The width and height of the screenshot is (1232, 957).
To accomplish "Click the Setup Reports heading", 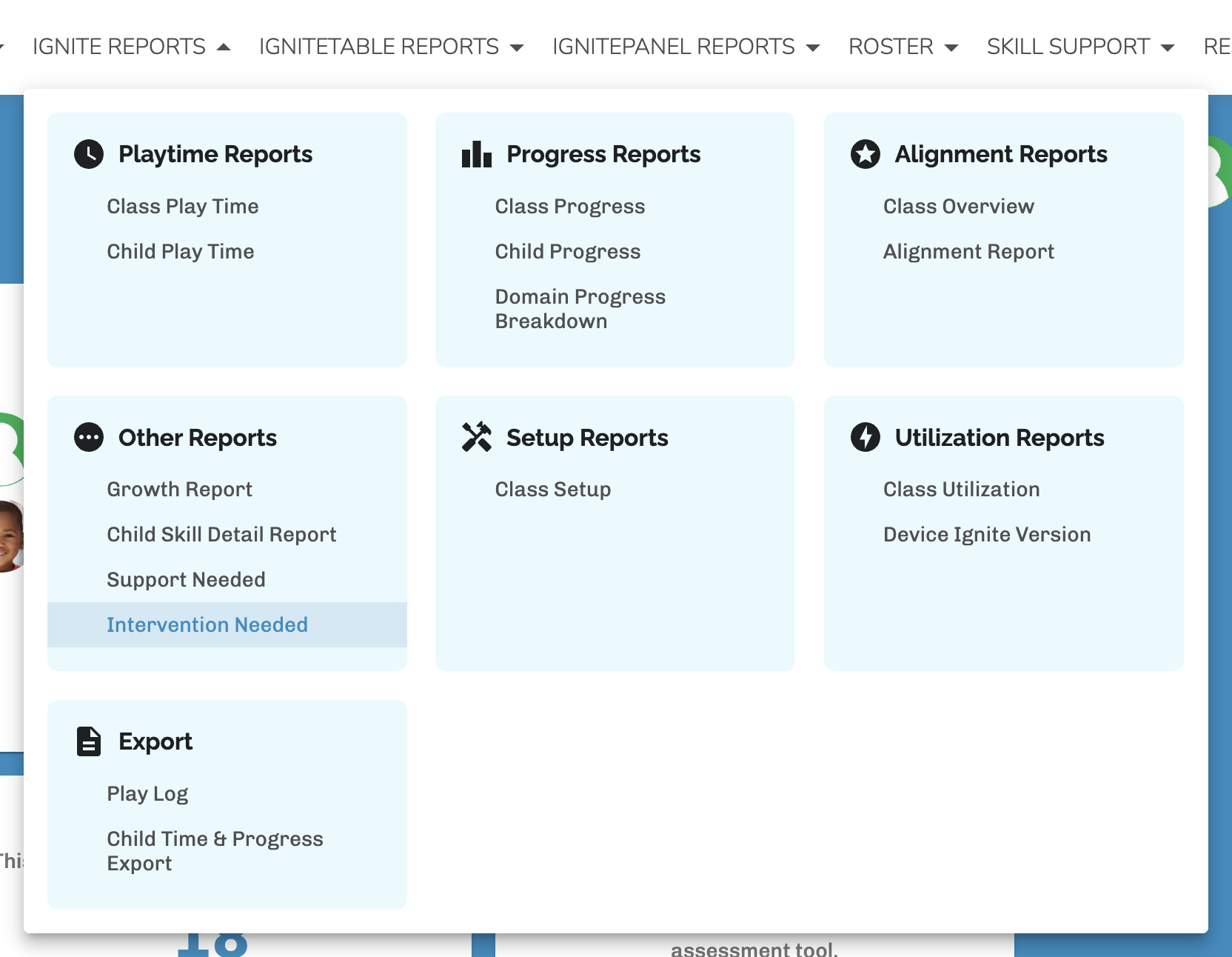I will [x=587, y=438].
